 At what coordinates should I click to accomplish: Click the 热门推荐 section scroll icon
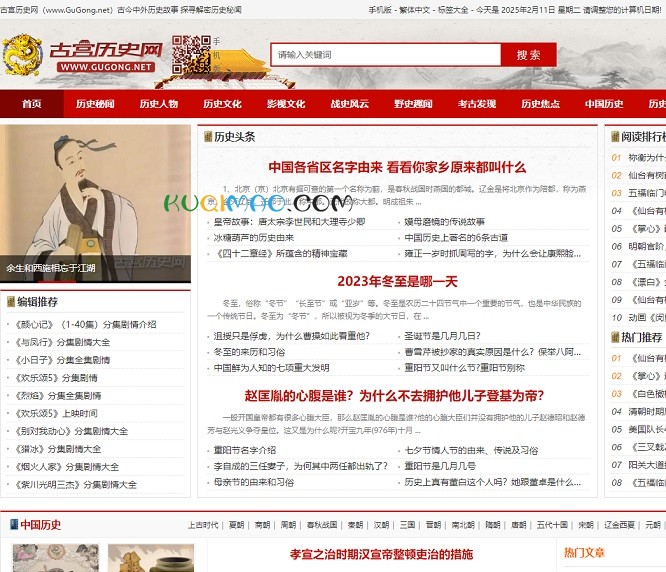(x=615, y=338)
